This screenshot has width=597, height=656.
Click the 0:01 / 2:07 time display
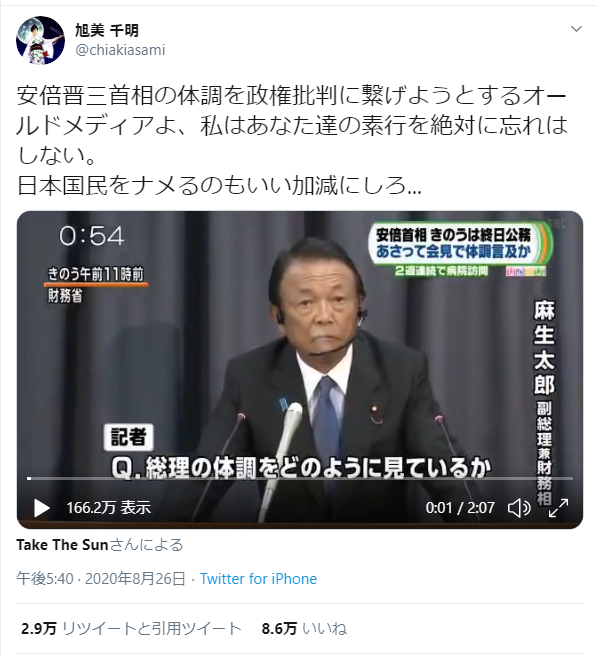[460, 508]
